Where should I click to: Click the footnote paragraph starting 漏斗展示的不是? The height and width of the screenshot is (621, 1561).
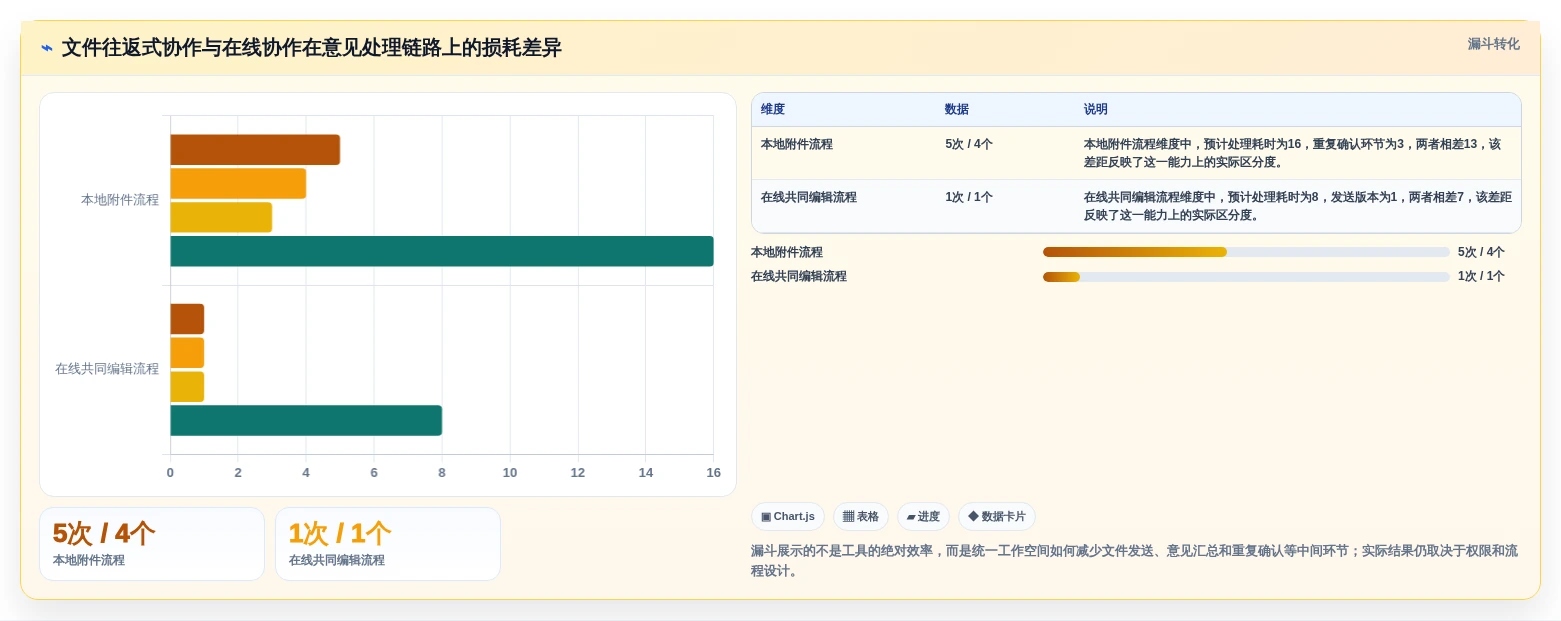[1135, 560]
